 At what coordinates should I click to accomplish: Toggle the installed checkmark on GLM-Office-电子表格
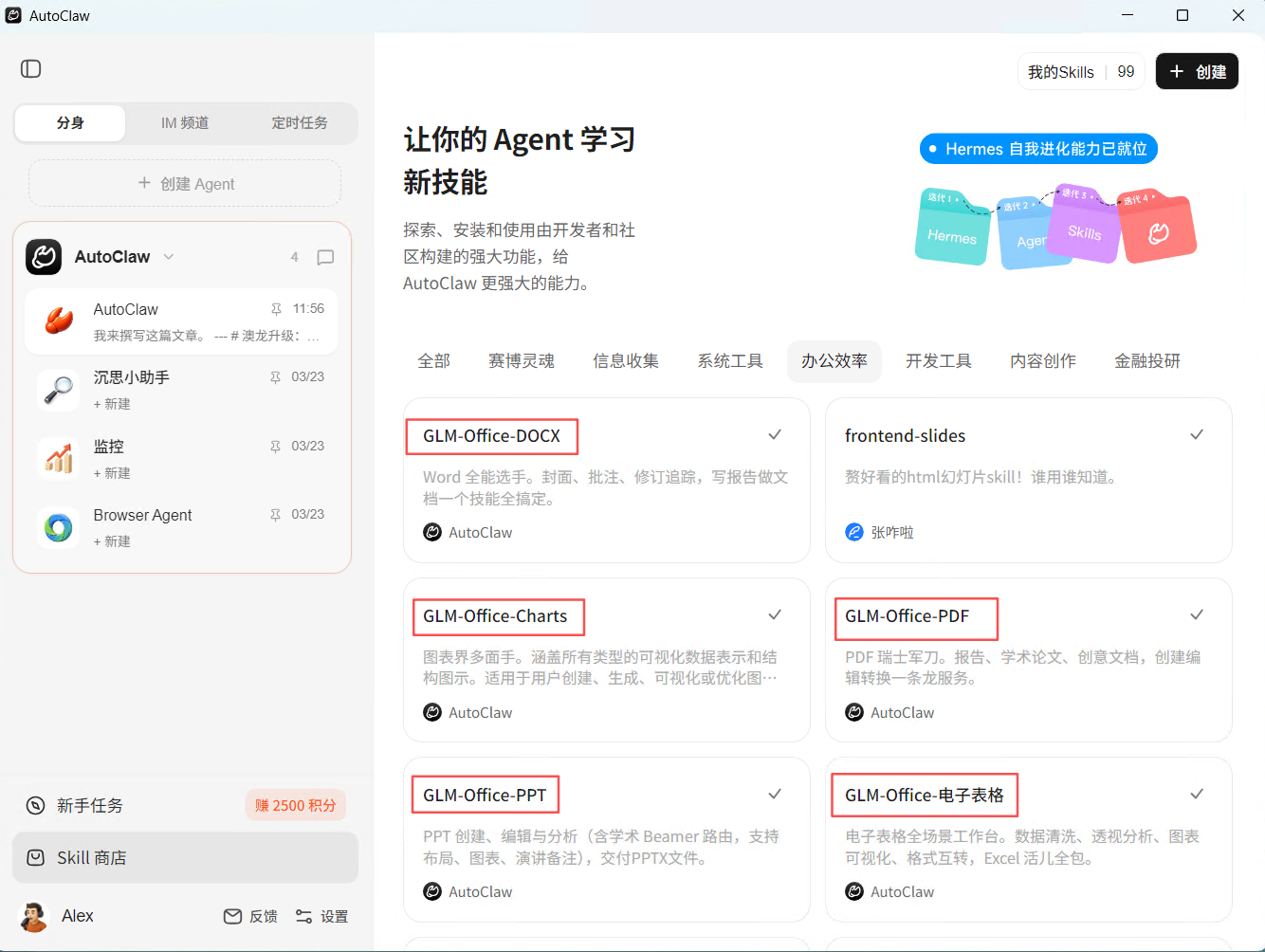point(1197,794)
